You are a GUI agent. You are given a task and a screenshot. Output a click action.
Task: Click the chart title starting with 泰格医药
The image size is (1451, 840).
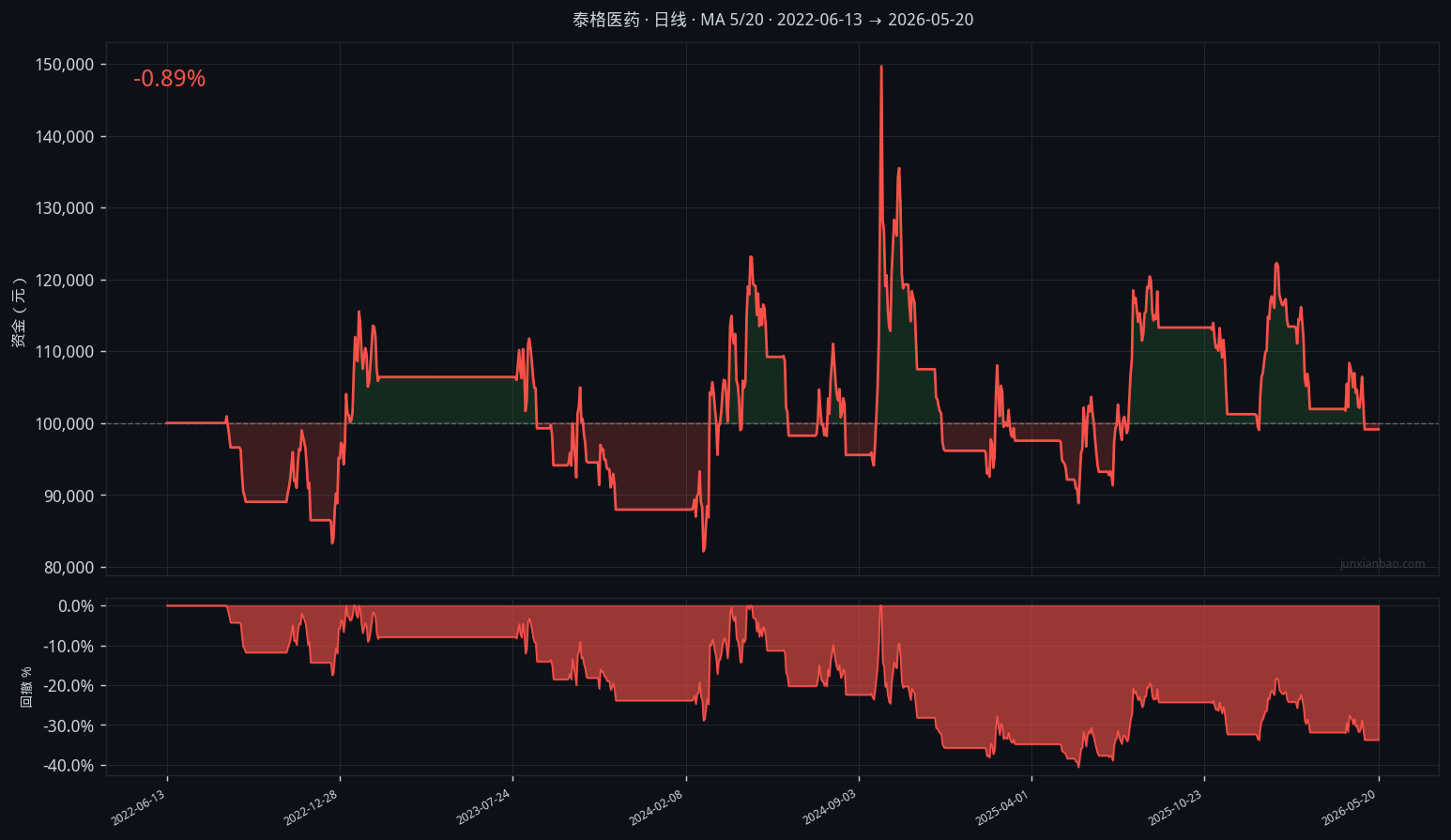click(x=772, y=20)
